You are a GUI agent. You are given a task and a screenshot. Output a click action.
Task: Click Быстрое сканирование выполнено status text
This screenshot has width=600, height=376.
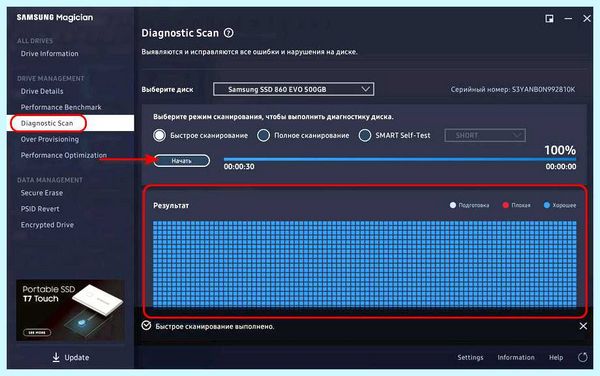215,327
